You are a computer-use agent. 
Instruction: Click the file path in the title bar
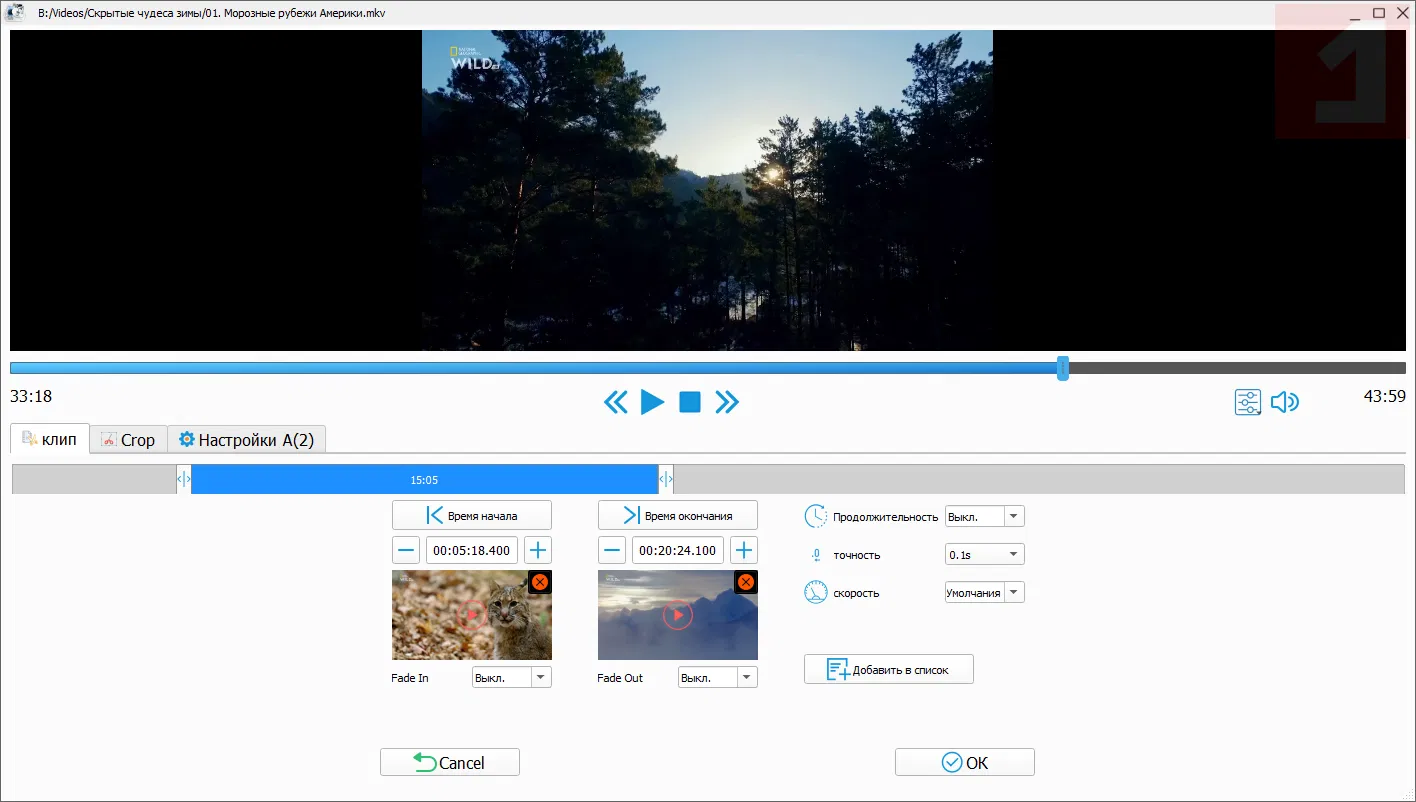[x=212, y=14]
